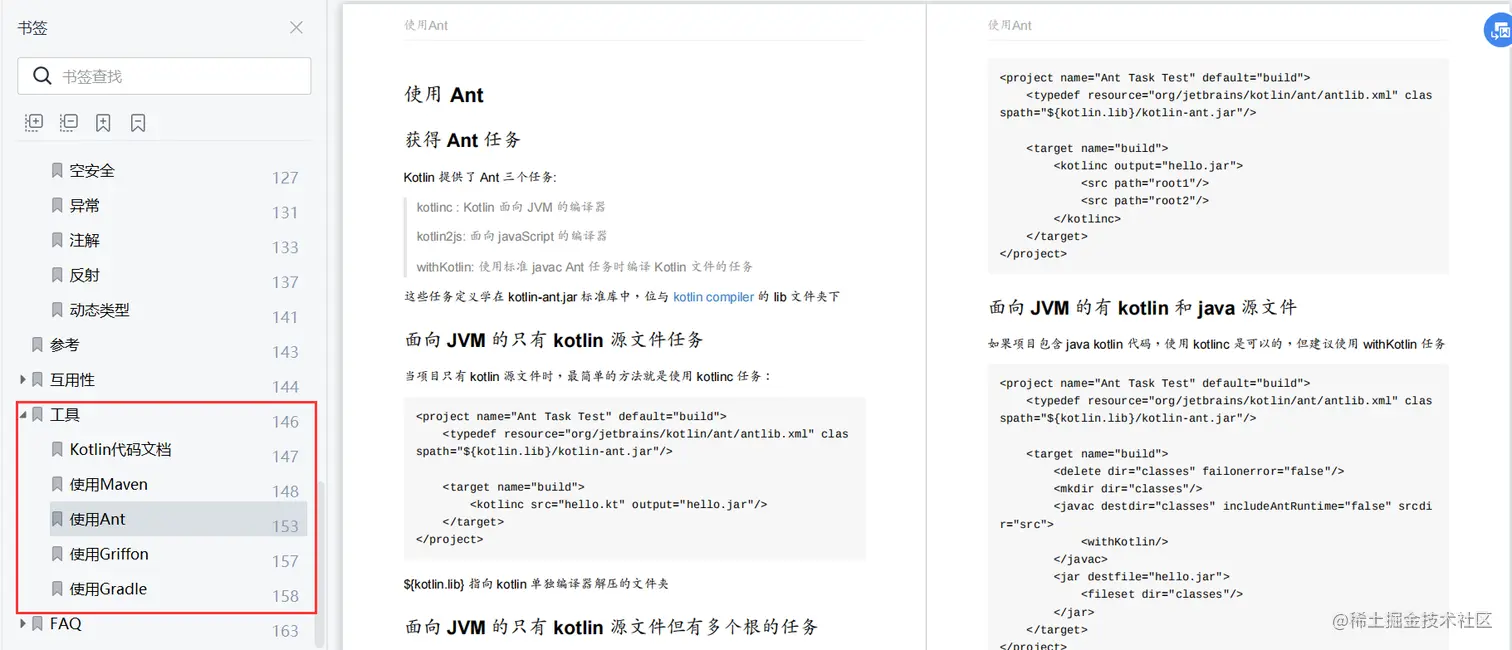Open the 互用性 bookmark
The image size is (1512, 650).
[x=72, y=380]
